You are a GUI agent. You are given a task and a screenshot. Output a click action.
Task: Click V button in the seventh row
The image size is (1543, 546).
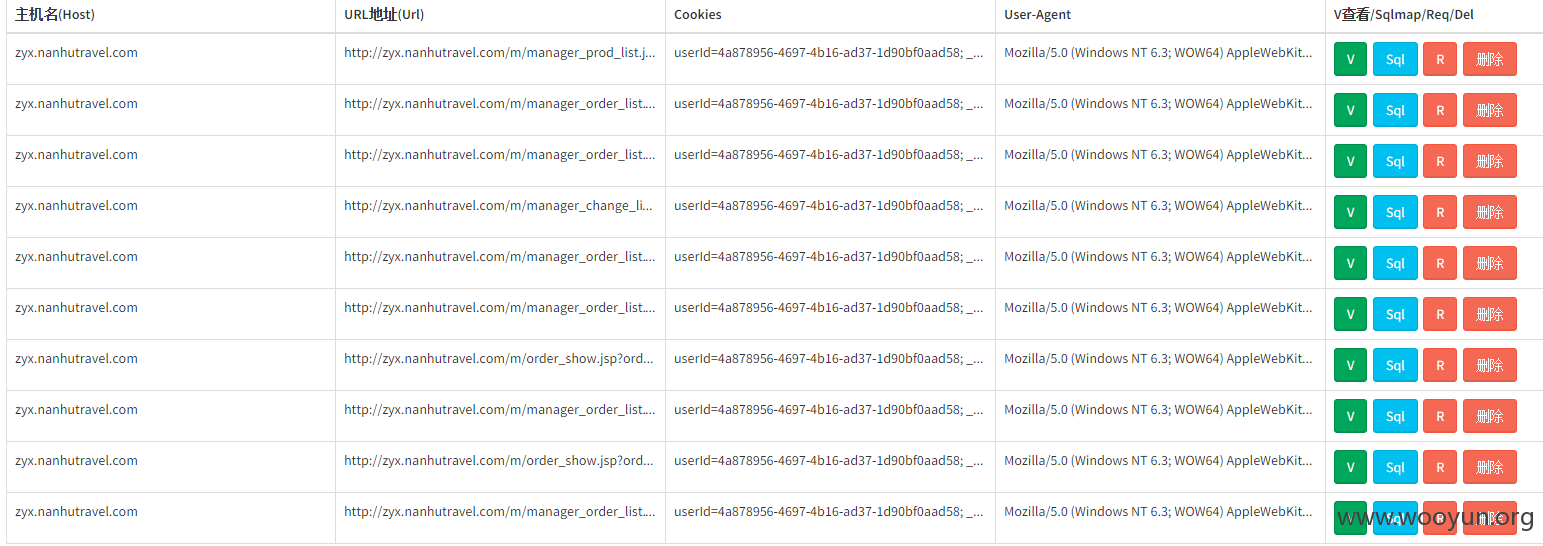tap(1350, 365)
